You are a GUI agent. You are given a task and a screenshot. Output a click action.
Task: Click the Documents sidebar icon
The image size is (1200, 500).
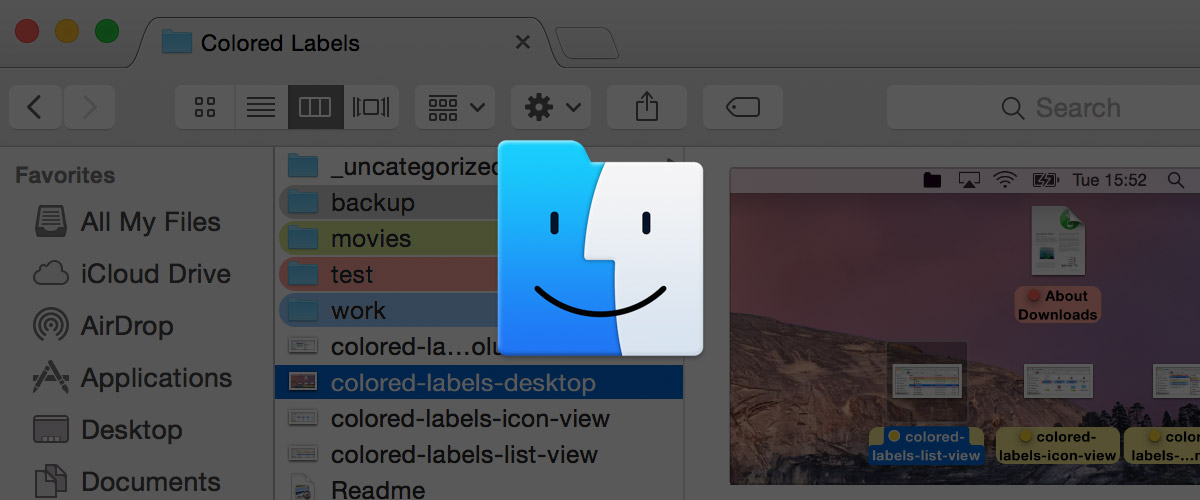(x=51, y=482)
